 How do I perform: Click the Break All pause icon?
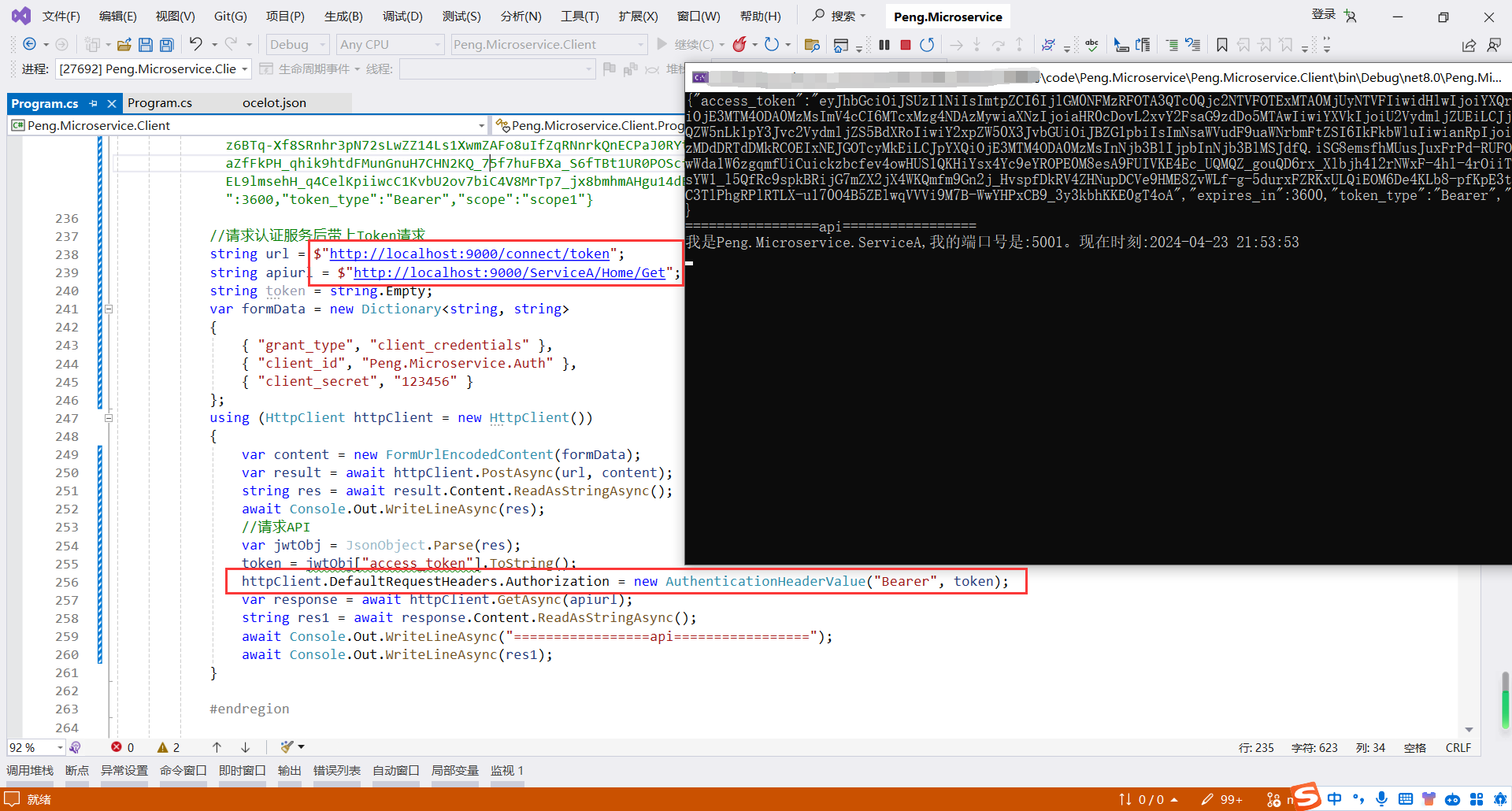coord(884,45)
